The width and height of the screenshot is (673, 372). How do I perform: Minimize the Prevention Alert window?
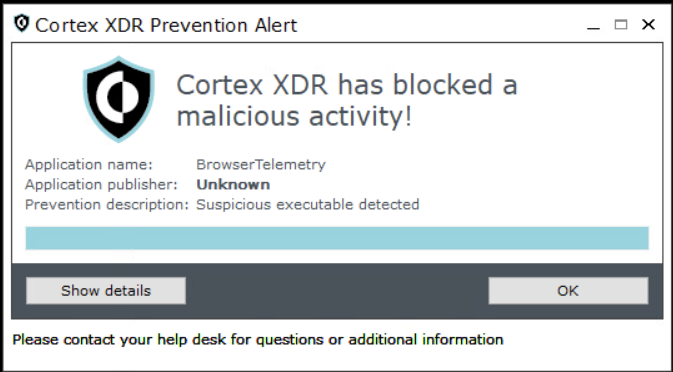593,25
